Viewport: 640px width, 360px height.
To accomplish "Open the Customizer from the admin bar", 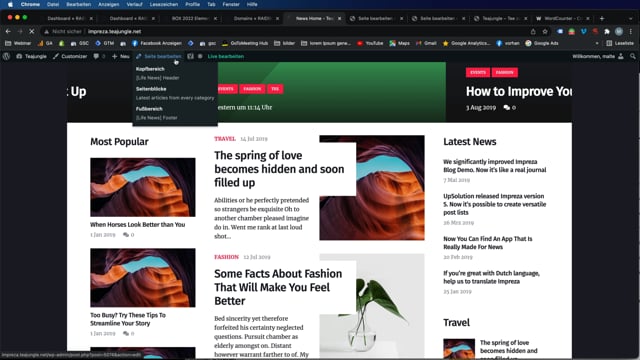I will pos(70,56).
